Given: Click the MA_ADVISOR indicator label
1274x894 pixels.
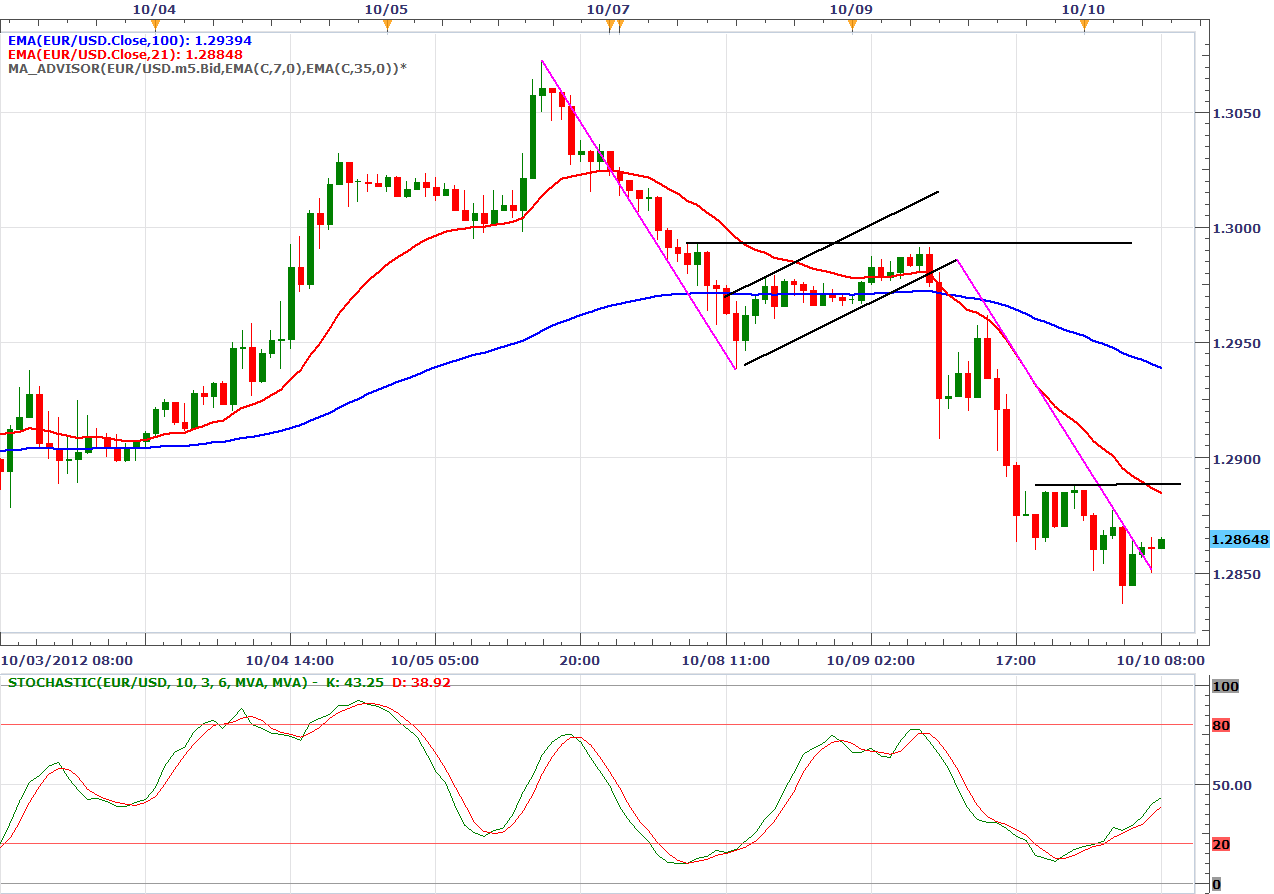Looking at the screenshot, I should [x=207, y=68].
